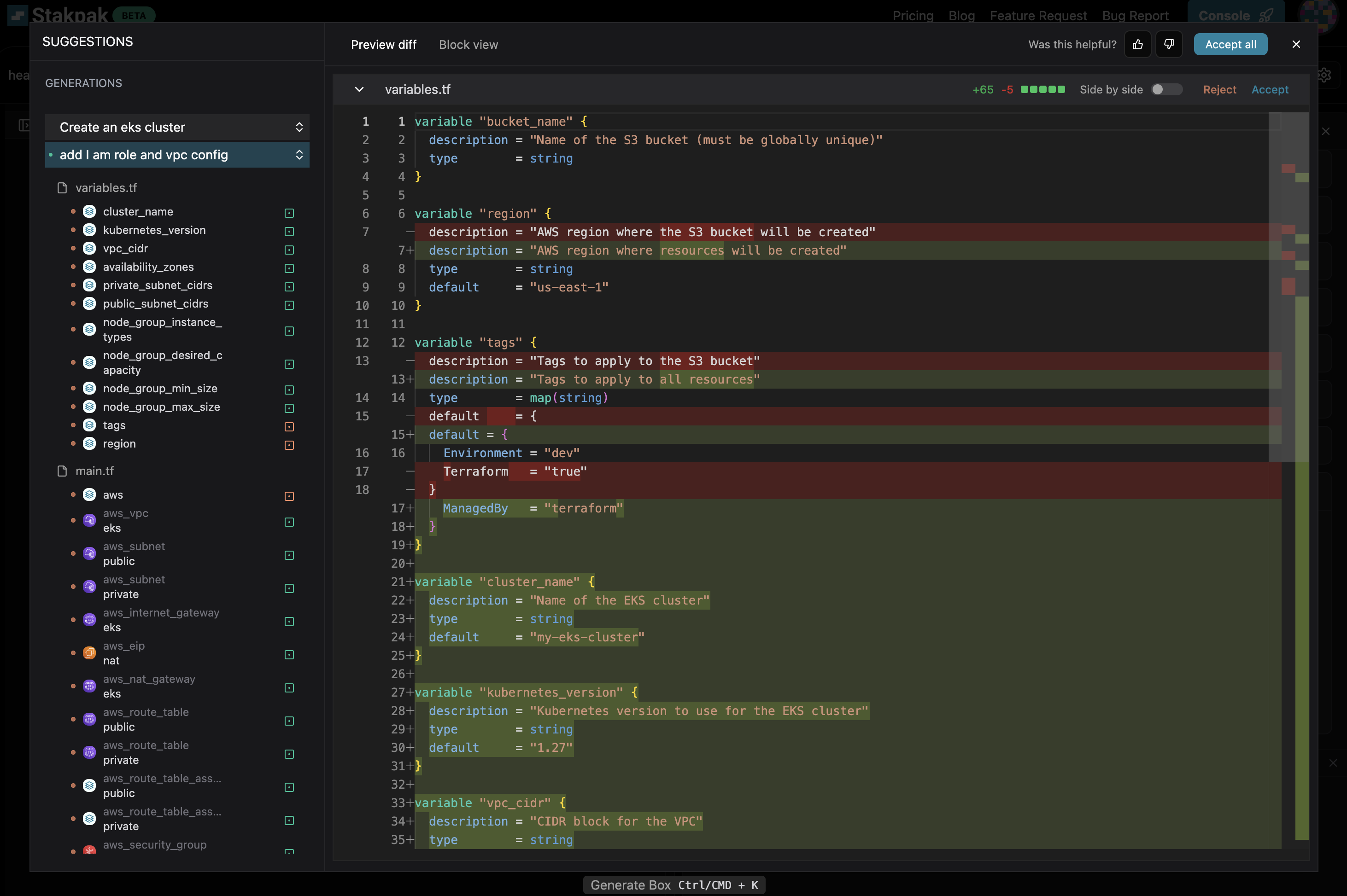Toggle the change marker for aws_vpc eks
This screenshot has height=896, width=1347.
(289, 522)
